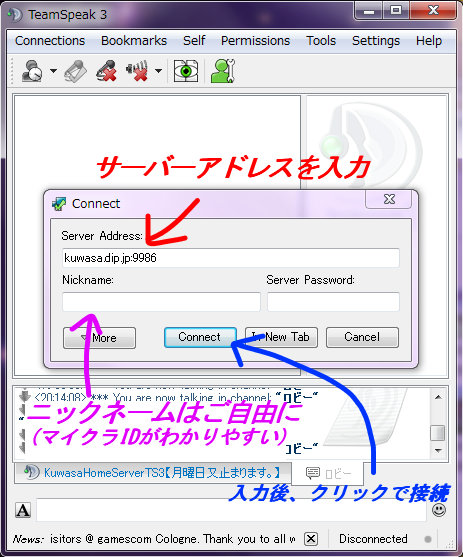Open the Permissions menu
Viewport: 463px width, 557px height.
255,41
